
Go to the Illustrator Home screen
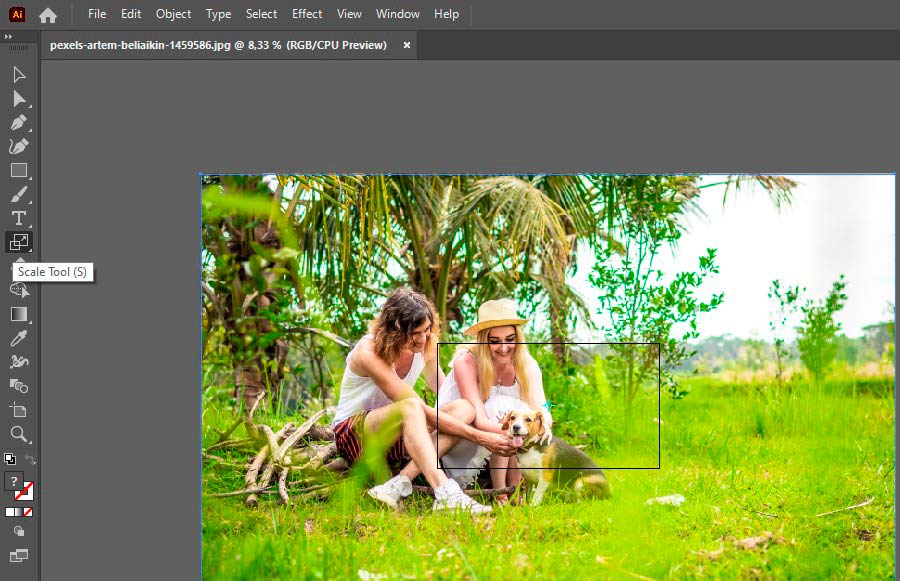coord(48,14)
